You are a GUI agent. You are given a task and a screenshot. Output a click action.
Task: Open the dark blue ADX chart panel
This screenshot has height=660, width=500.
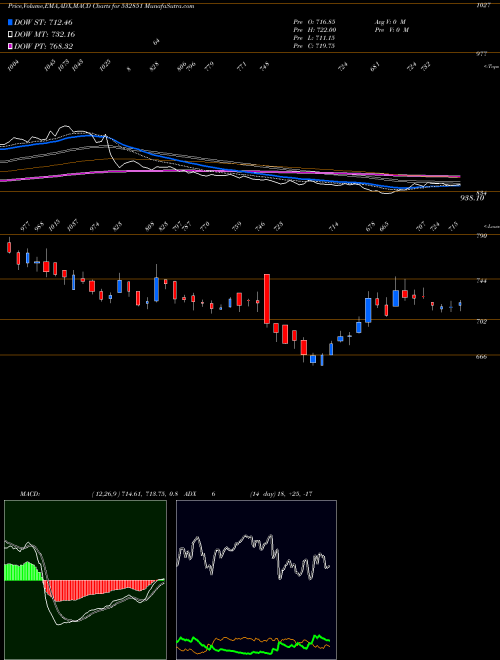point(256,580)
